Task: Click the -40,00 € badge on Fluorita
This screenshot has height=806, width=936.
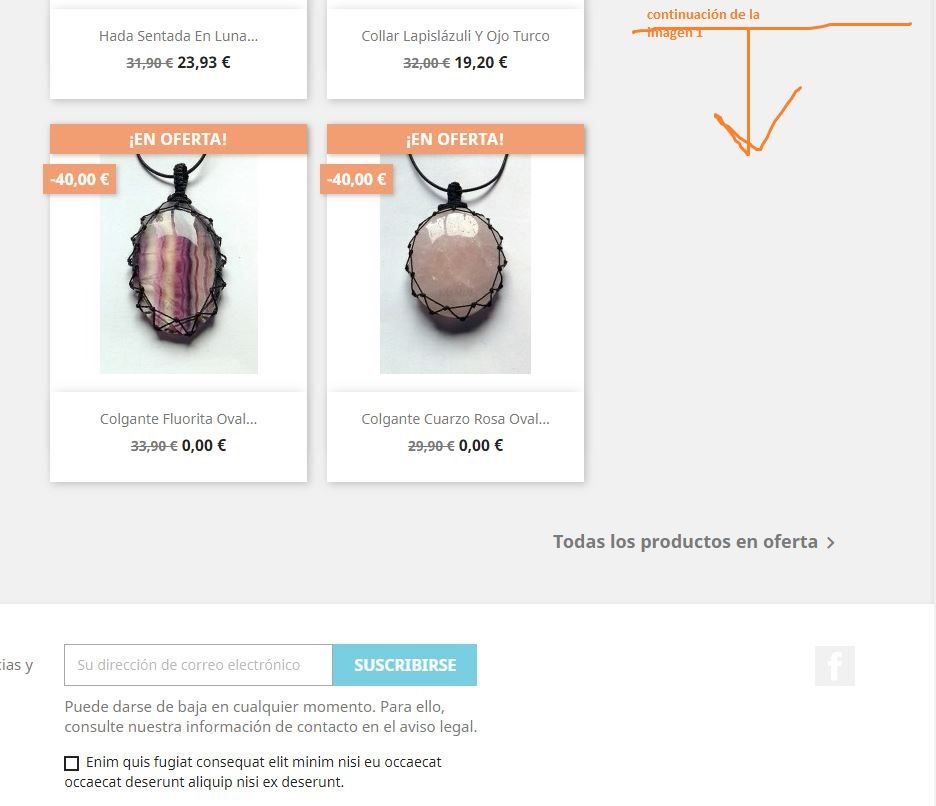Action: point(79,179)
